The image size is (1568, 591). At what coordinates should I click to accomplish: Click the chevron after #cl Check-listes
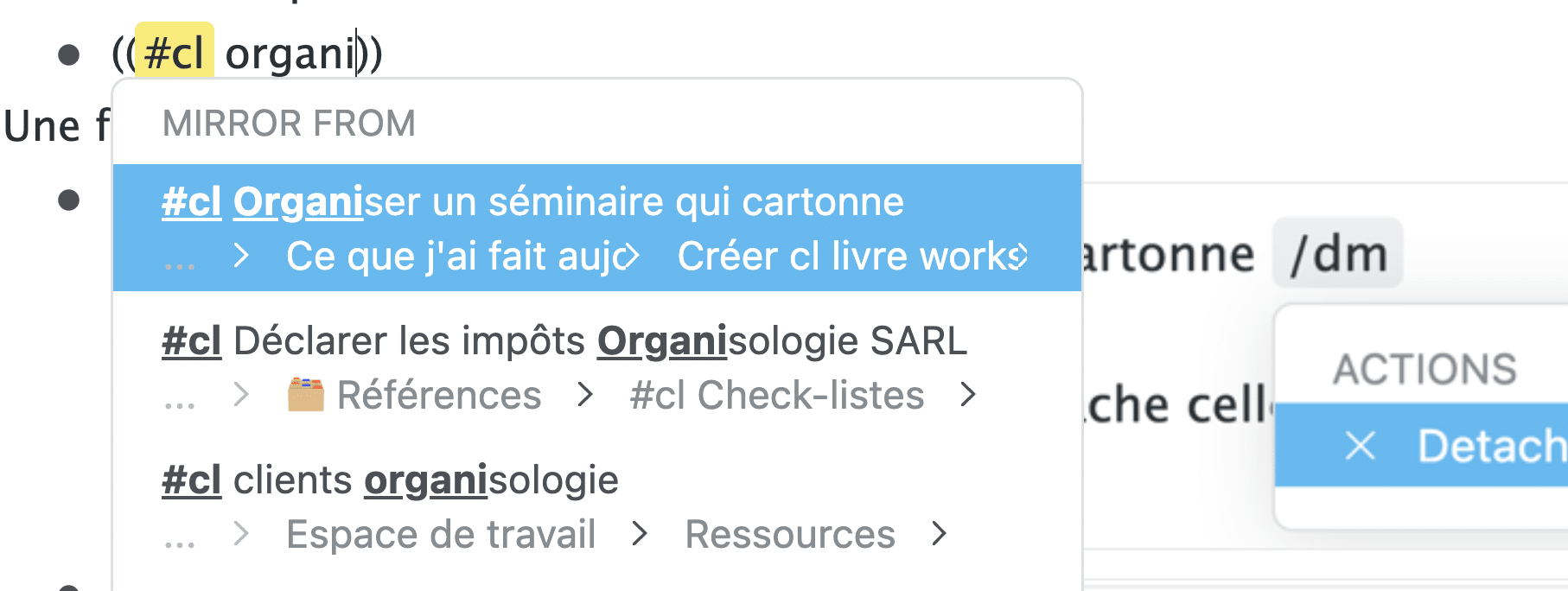969,395
